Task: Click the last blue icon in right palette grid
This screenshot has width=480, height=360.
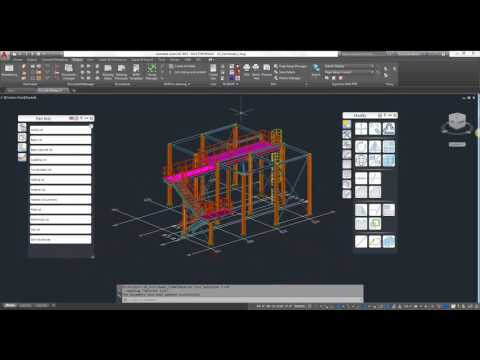Action: 389,242
